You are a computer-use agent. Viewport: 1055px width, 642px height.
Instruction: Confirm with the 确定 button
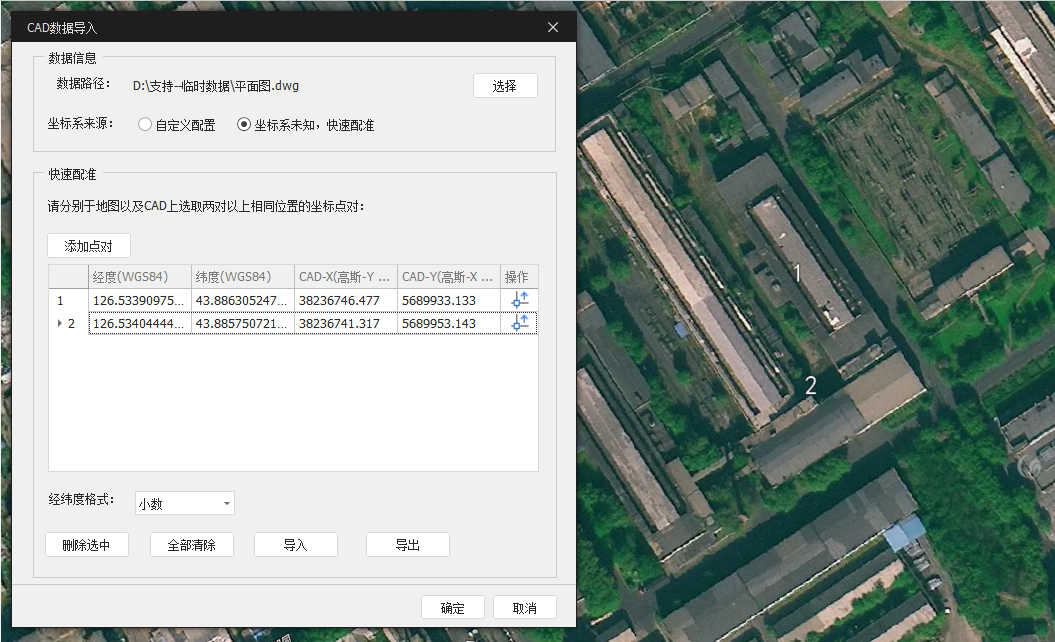[452, 608]
